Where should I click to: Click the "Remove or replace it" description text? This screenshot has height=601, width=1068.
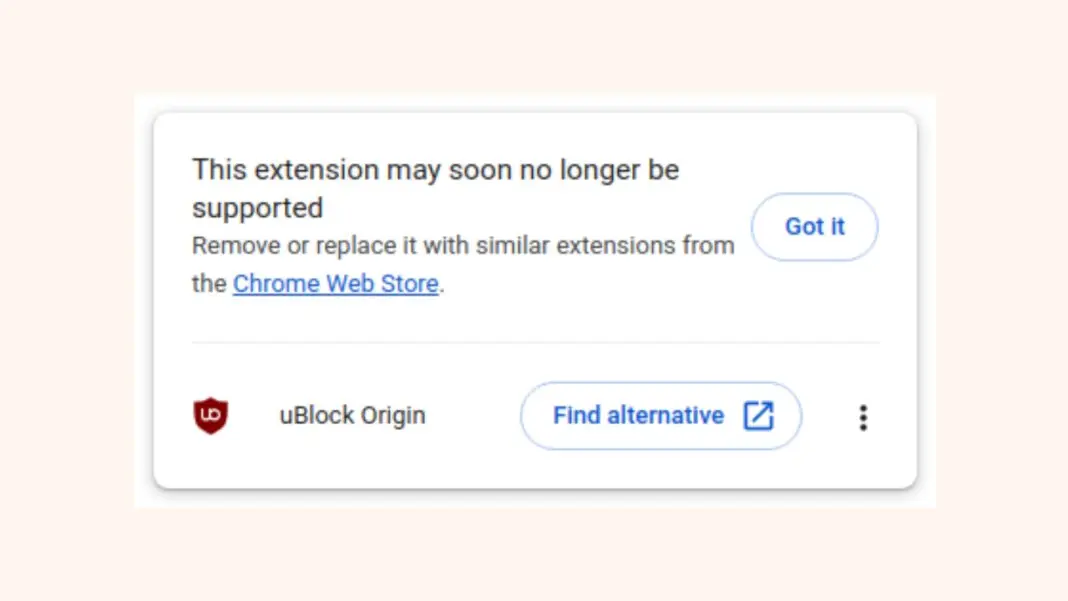pyautogui.click(x=463, y=264)
